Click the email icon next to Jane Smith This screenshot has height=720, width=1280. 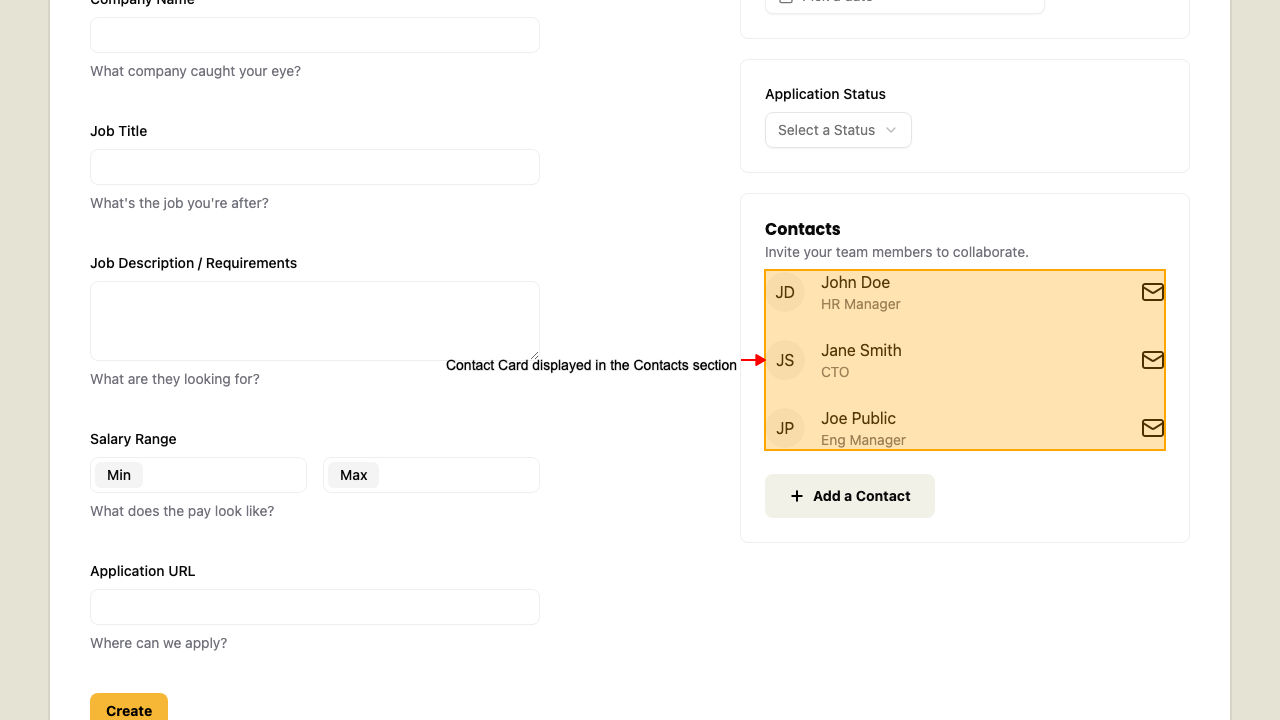[x=1152, y=360]
